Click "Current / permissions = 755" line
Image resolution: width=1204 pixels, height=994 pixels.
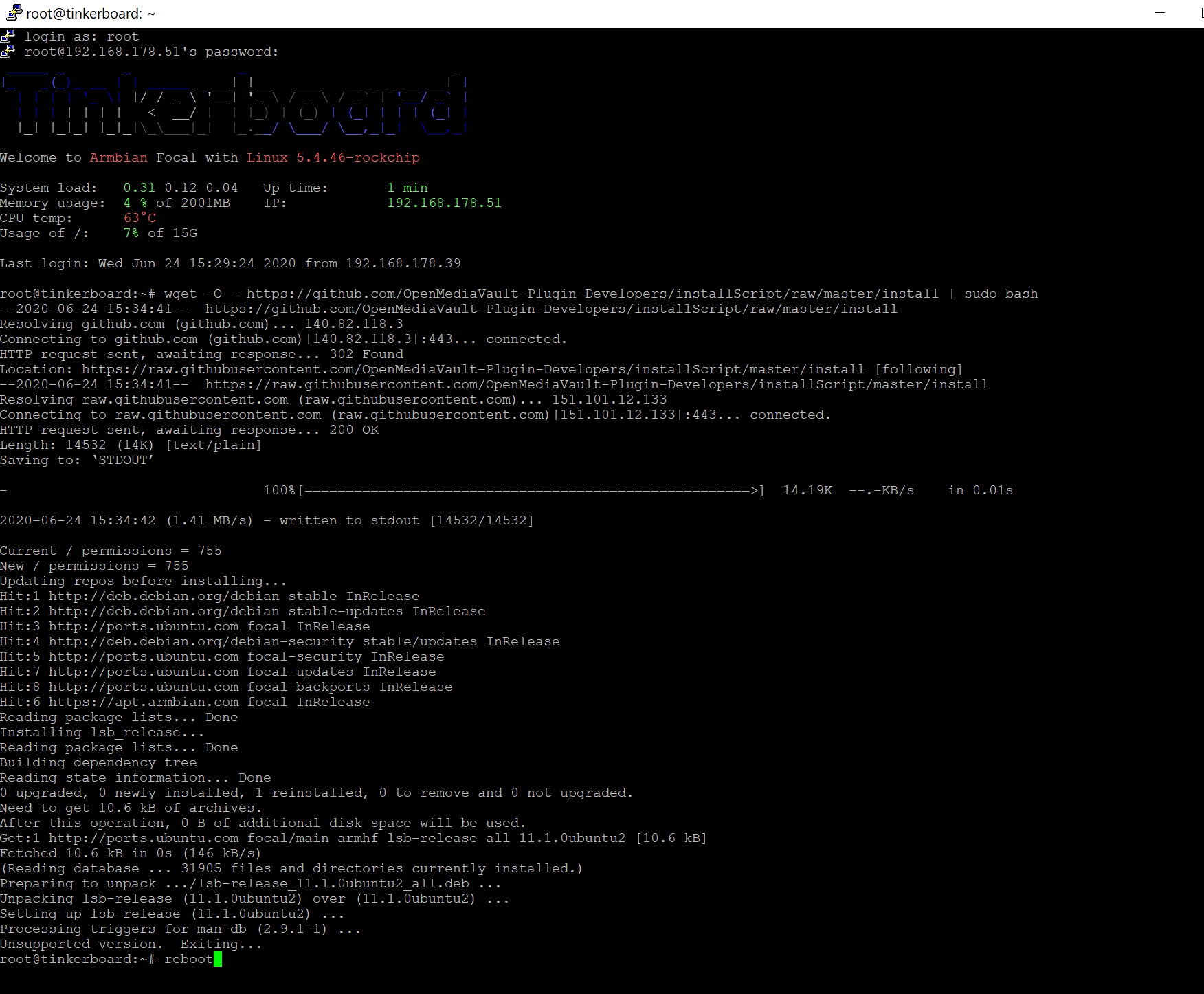(111, 551)
